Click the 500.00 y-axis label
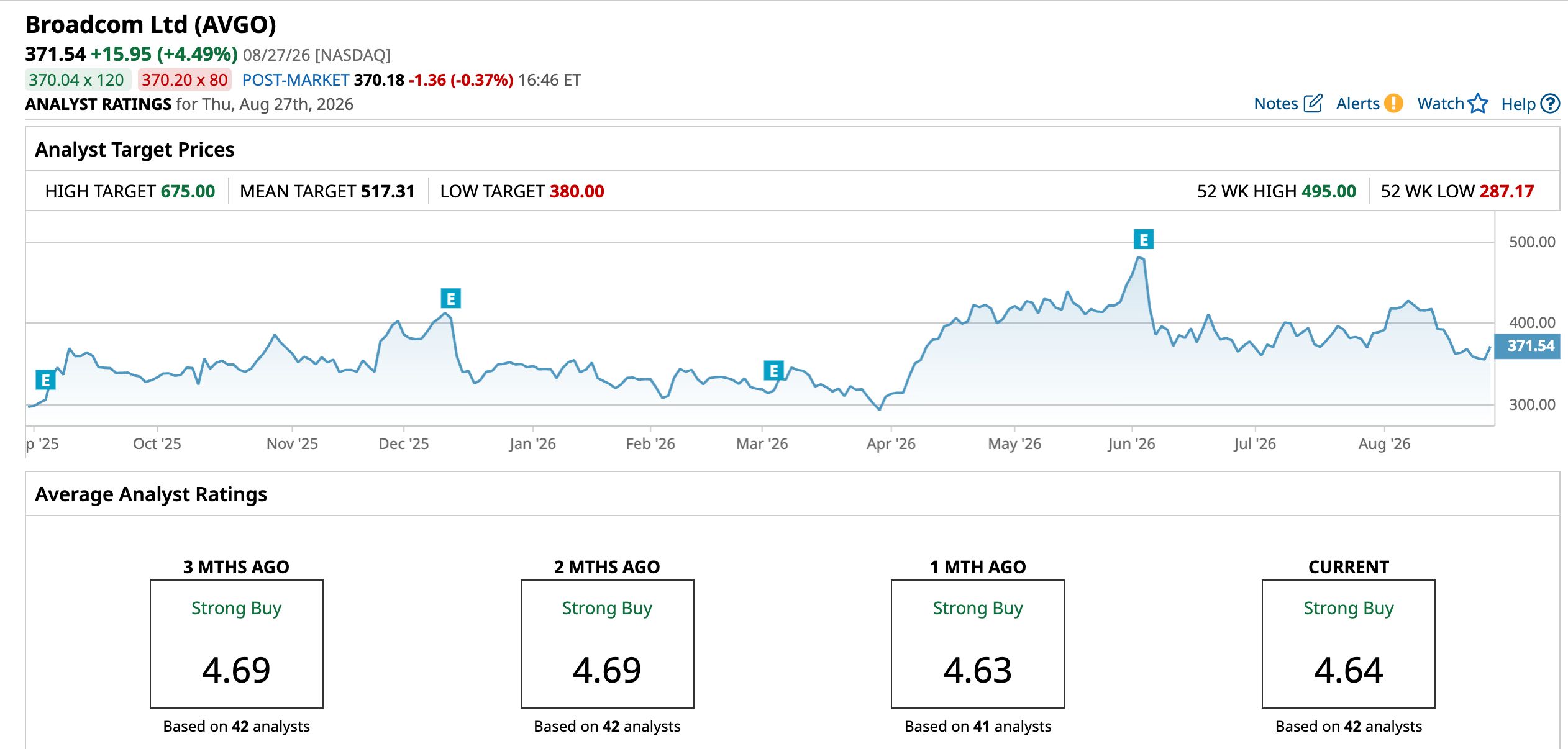Image resolution: width=1568 pixels, height=749 pixels. [x=1532, y=242]
